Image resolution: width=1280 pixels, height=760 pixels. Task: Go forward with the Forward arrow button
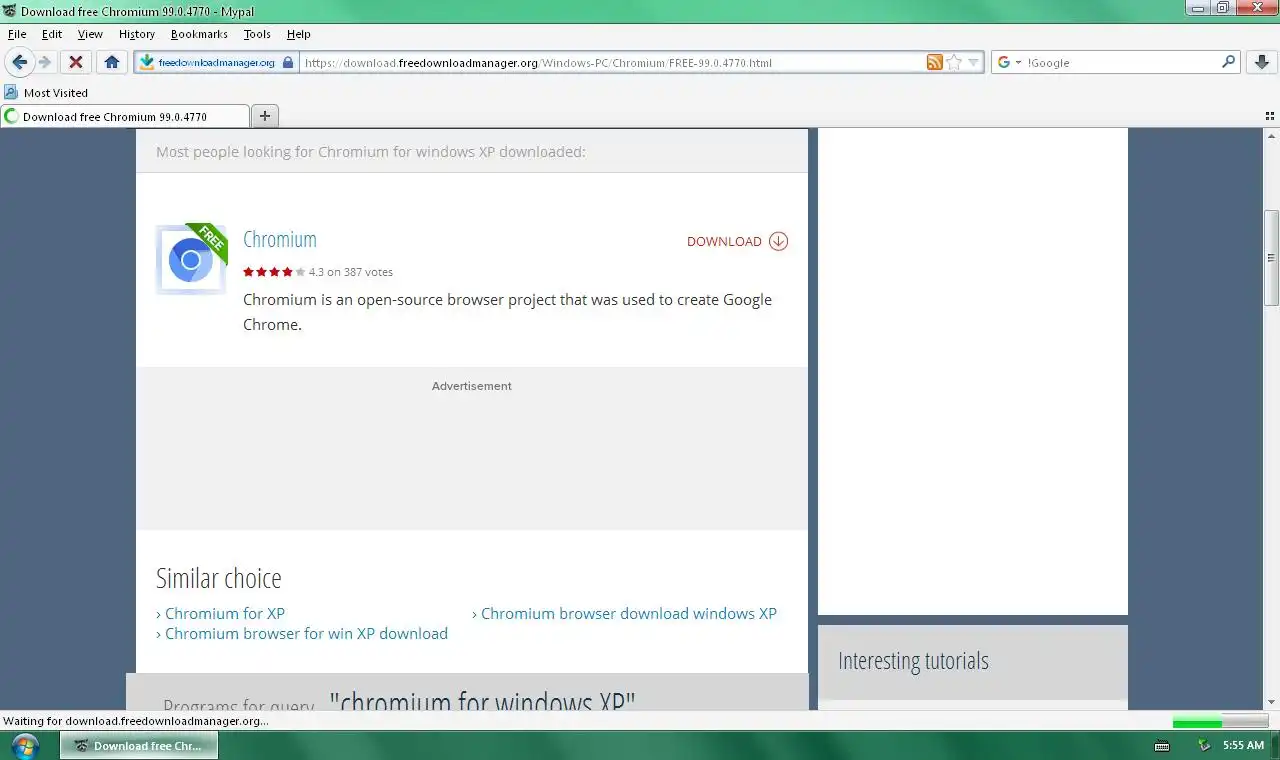pyautogui.click(x=44, y=62)
